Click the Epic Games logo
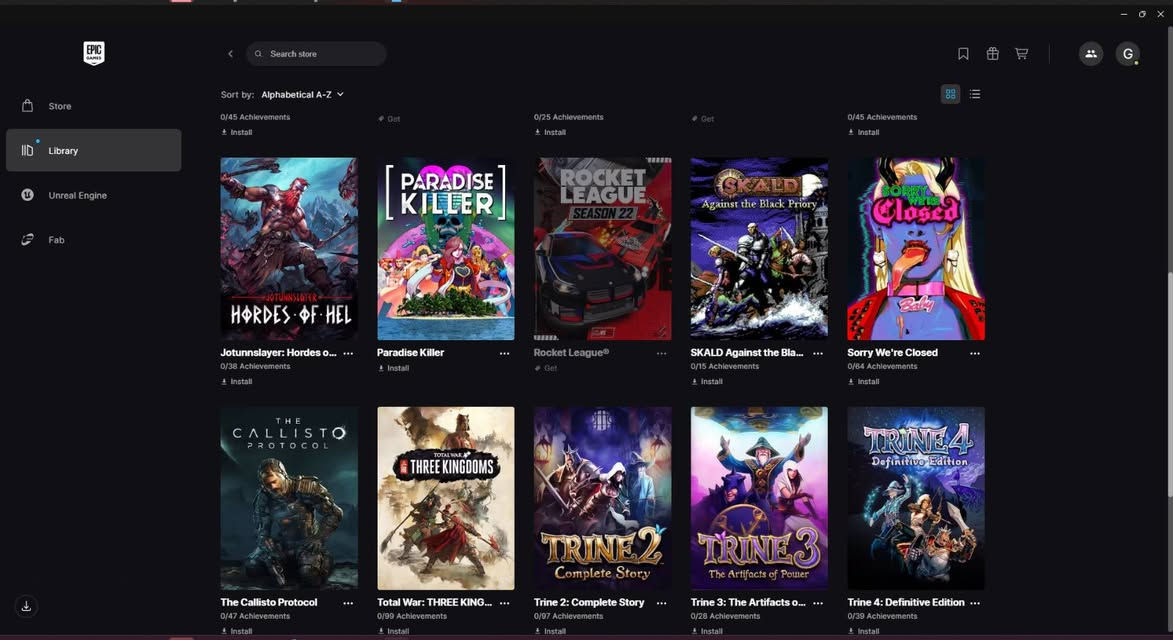1173x640 pixels. tap(94, 53)
